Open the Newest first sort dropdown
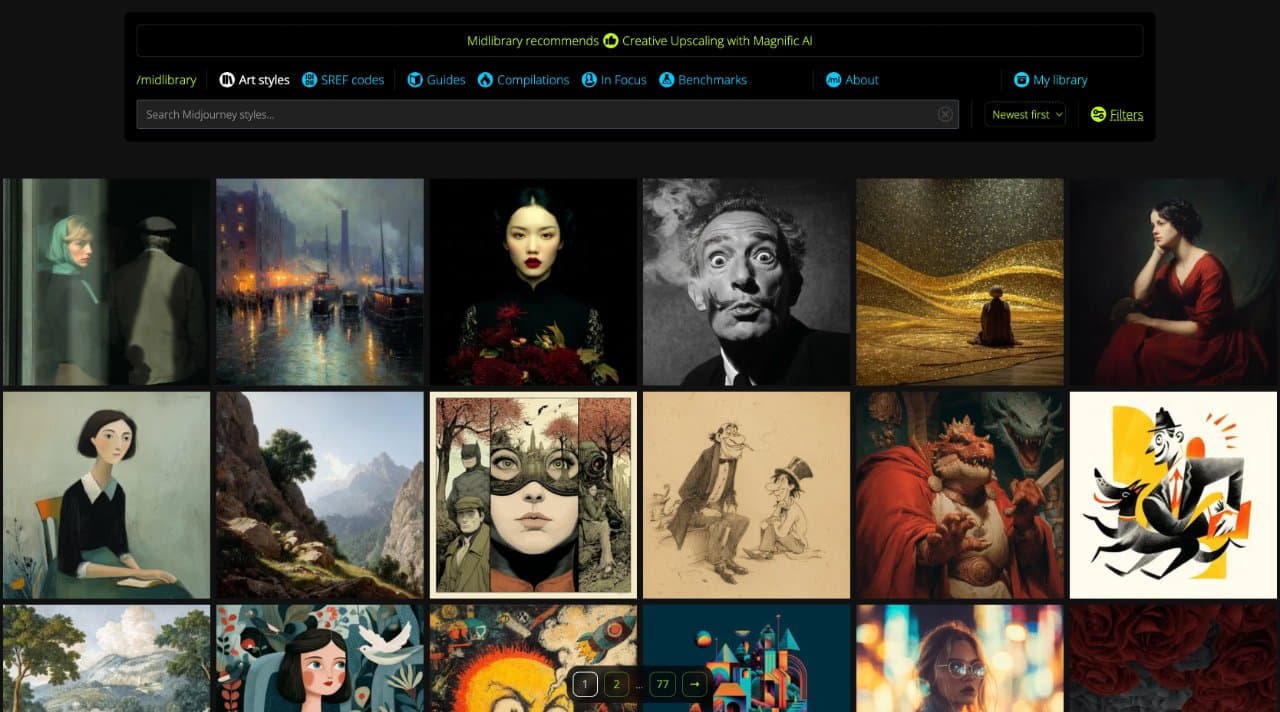Image resolution: width=1280 pixels, height=712 pixels. tap(1025, 114)
